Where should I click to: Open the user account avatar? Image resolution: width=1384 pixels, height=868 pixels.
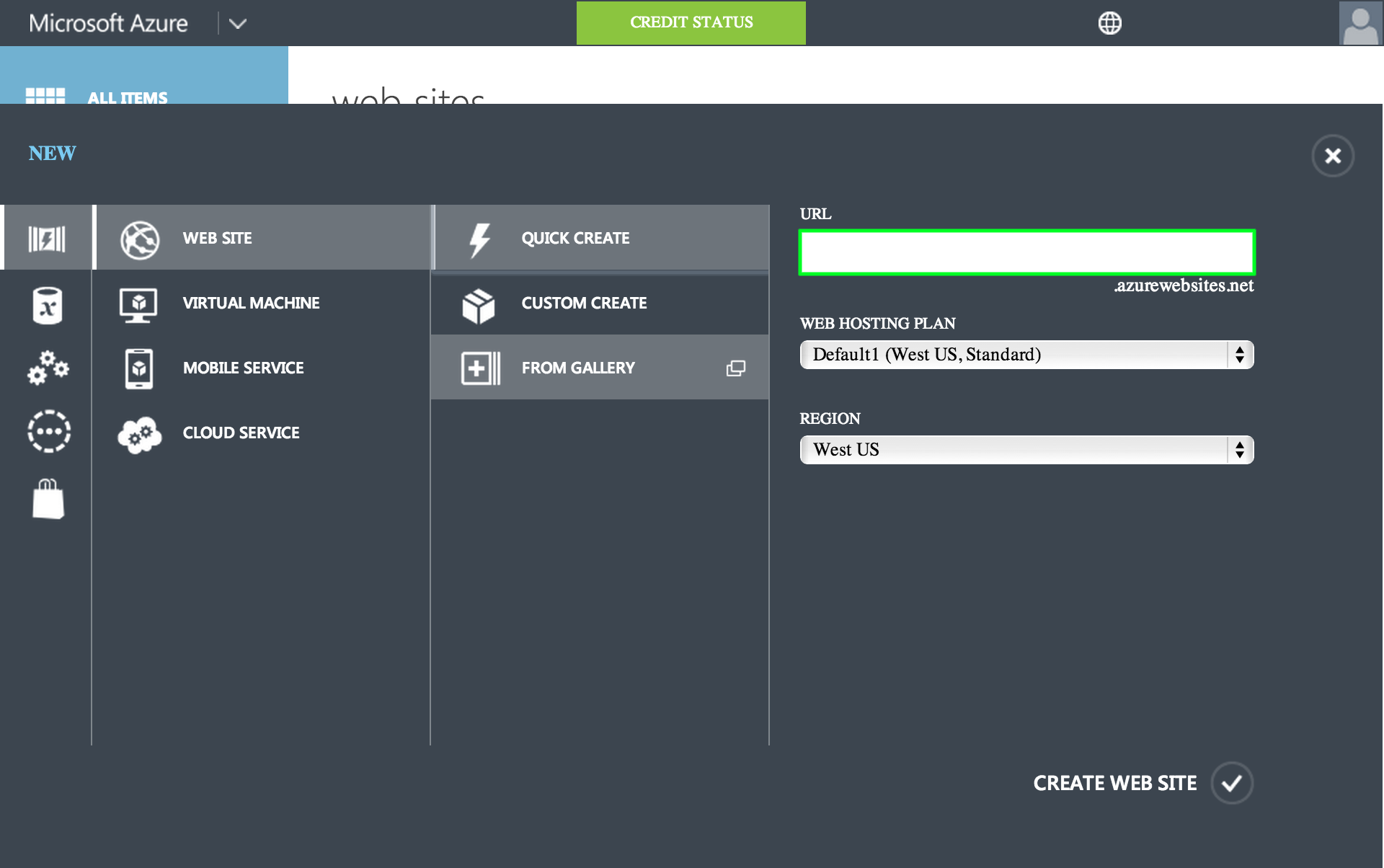pyautogui.click(x=1360, y=23)
